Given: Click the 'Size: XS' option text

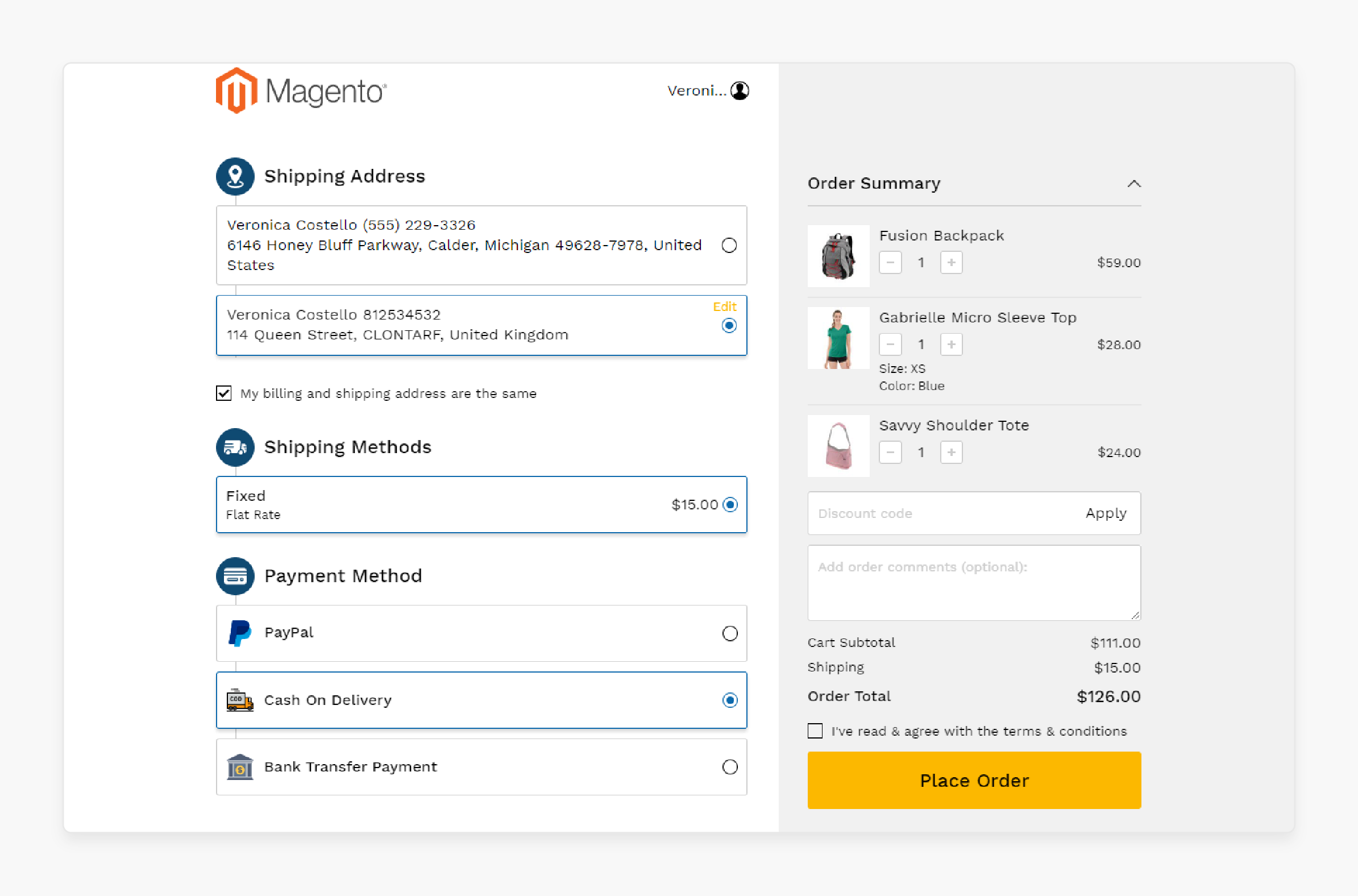Looking at the screenshot, I should pyautogui.click(x=902, y=368).
